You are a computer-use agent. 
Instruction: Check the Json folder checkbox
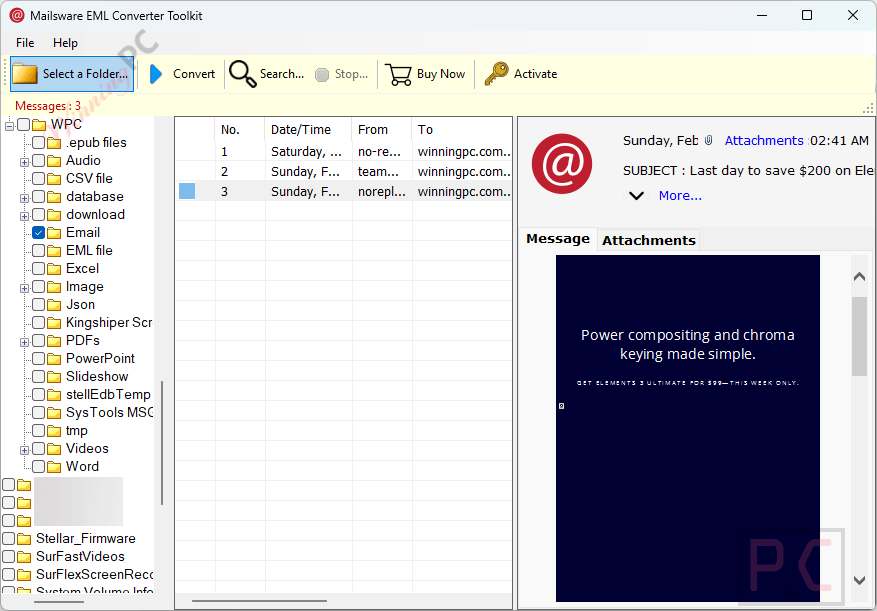[39, 305]
